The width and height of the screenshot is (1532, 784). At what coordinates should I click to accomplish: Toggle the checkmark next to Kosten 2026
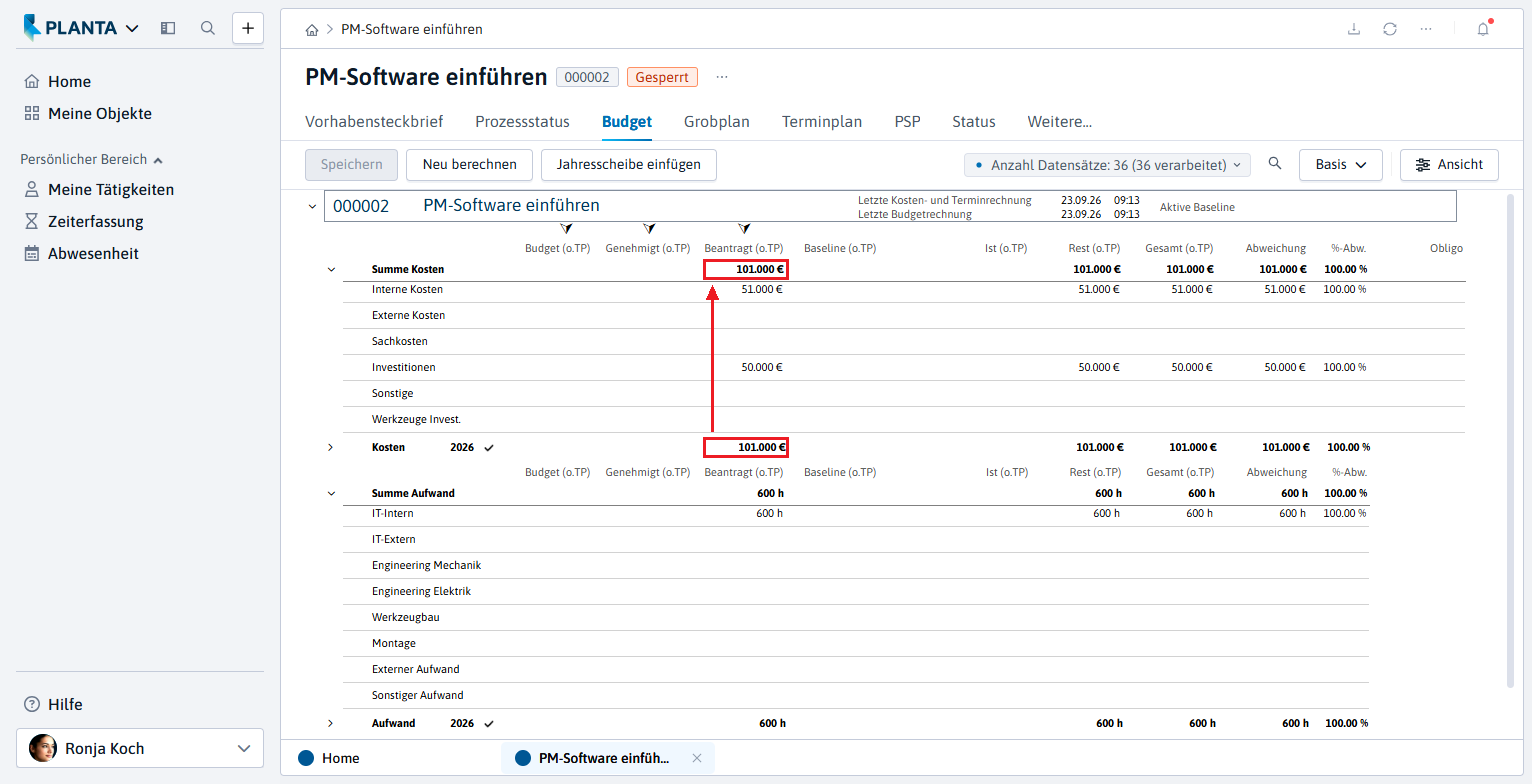point(489,447)
